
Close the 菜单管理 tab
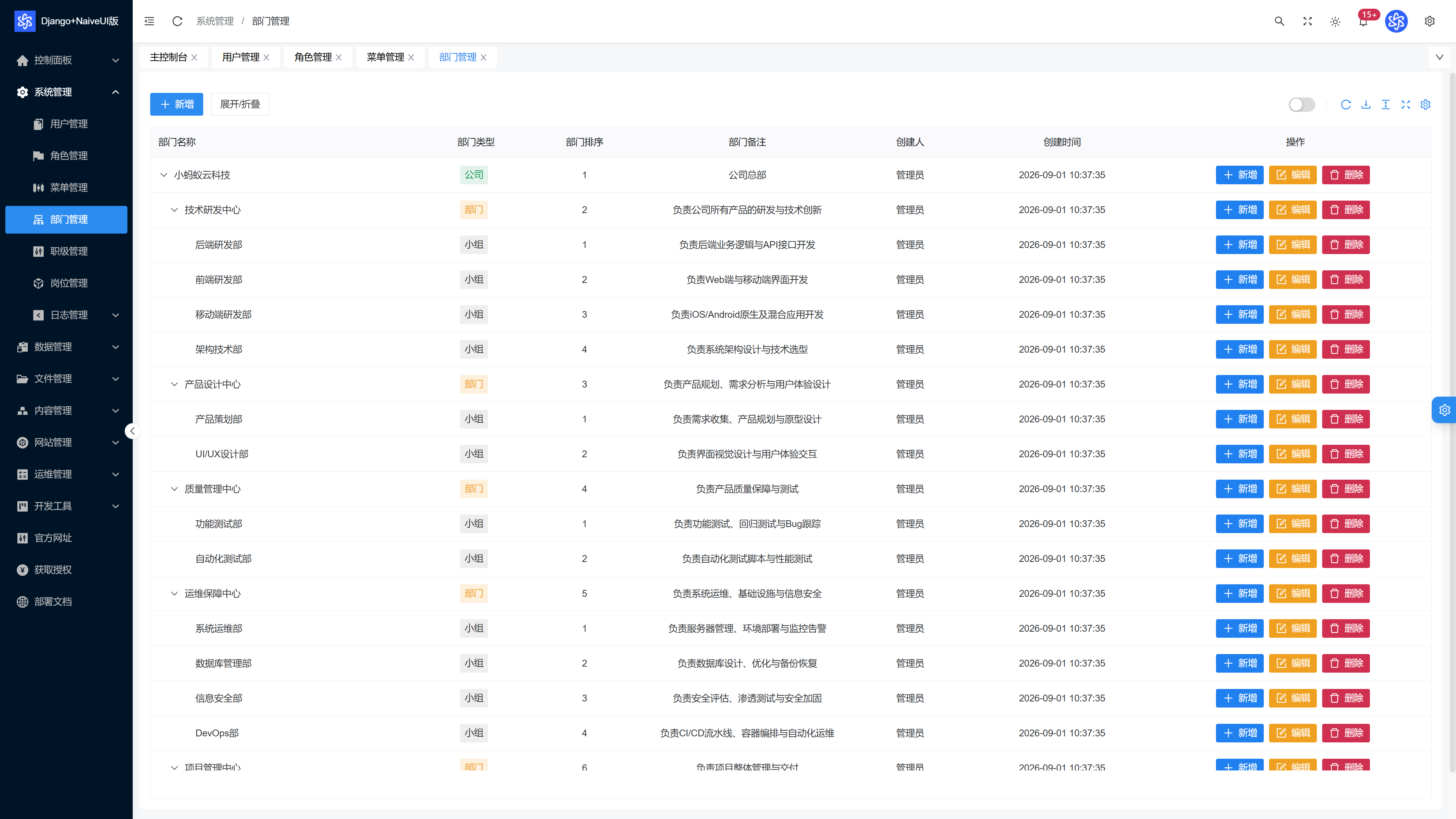(411, 58)
